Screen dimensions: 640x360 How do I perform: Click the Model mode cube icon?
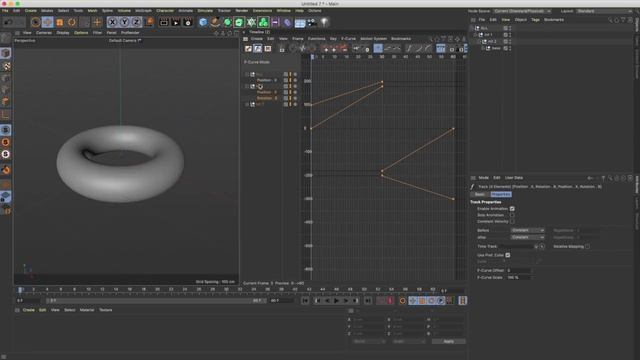[6, 53]
